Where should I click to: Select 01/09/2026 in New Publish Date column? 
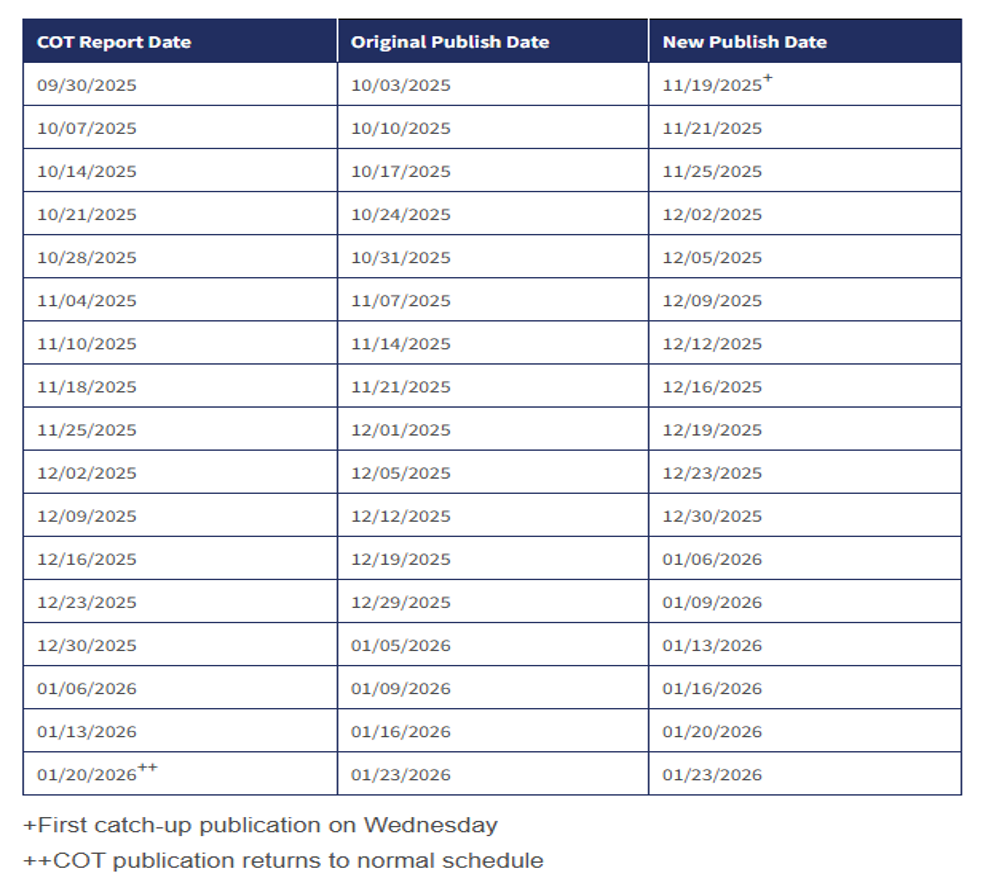[x=712, y=602]
